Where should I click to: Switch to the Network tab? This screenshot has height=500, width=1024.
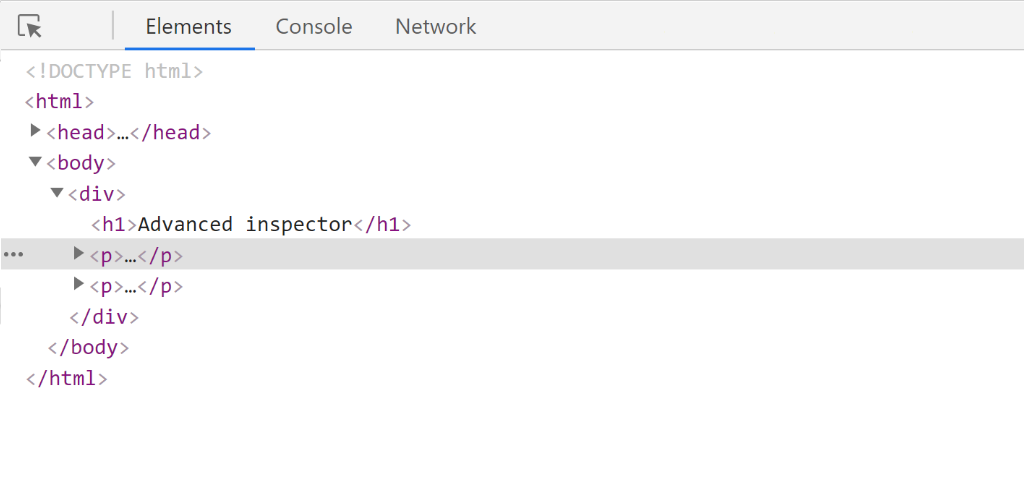click(436, 27)
